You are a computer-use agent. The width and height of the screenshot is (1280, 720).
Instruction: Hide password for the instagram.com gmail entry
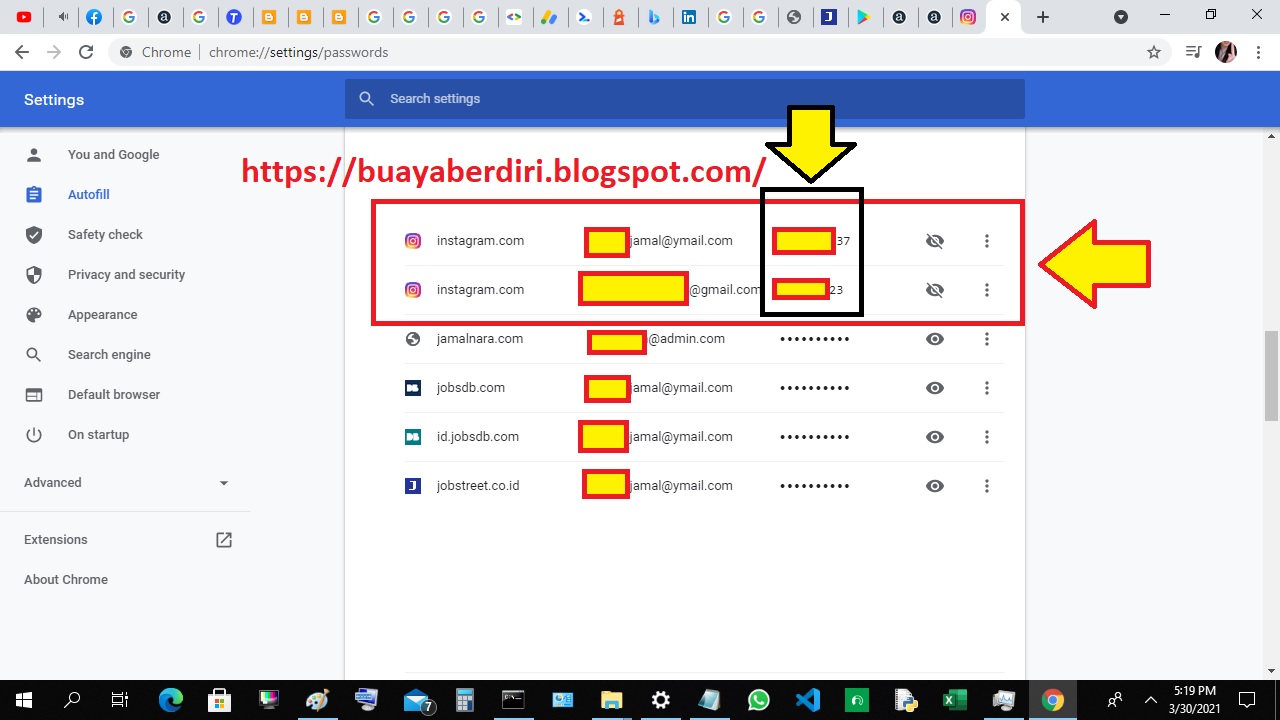(x=935, y=290)
